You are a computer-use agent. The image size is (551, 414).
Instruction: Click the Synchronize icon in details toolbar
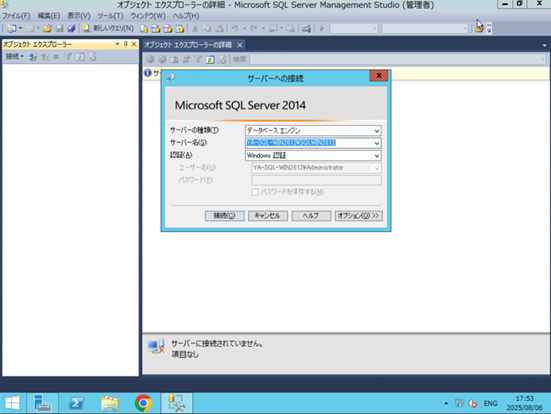(186, 60)
